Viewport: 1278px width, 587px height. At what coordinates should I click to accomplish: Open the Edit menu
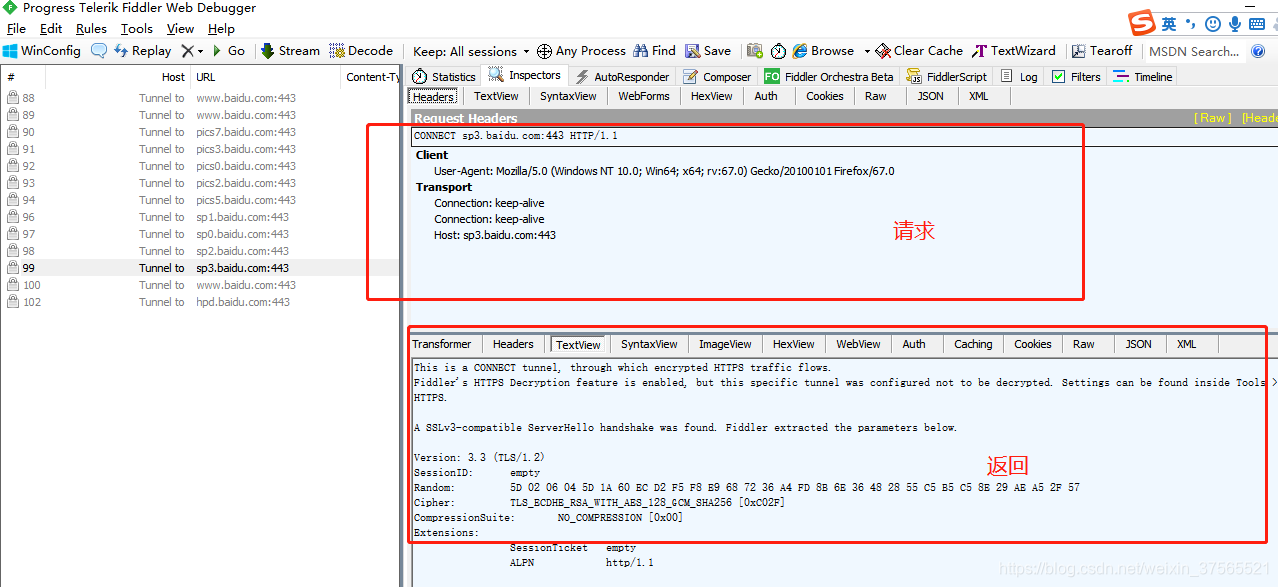click(51, 29)
